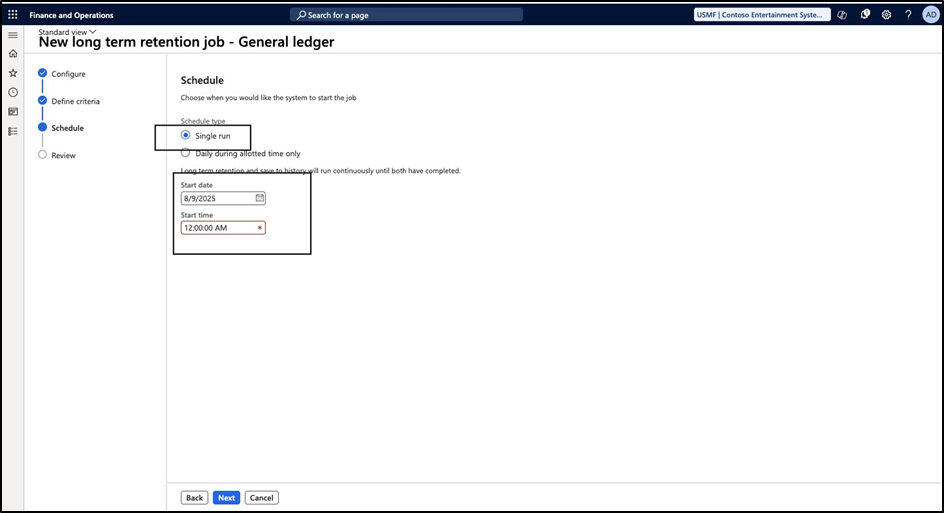Click the Next button

pyautogui.click(x=226, y=498)
